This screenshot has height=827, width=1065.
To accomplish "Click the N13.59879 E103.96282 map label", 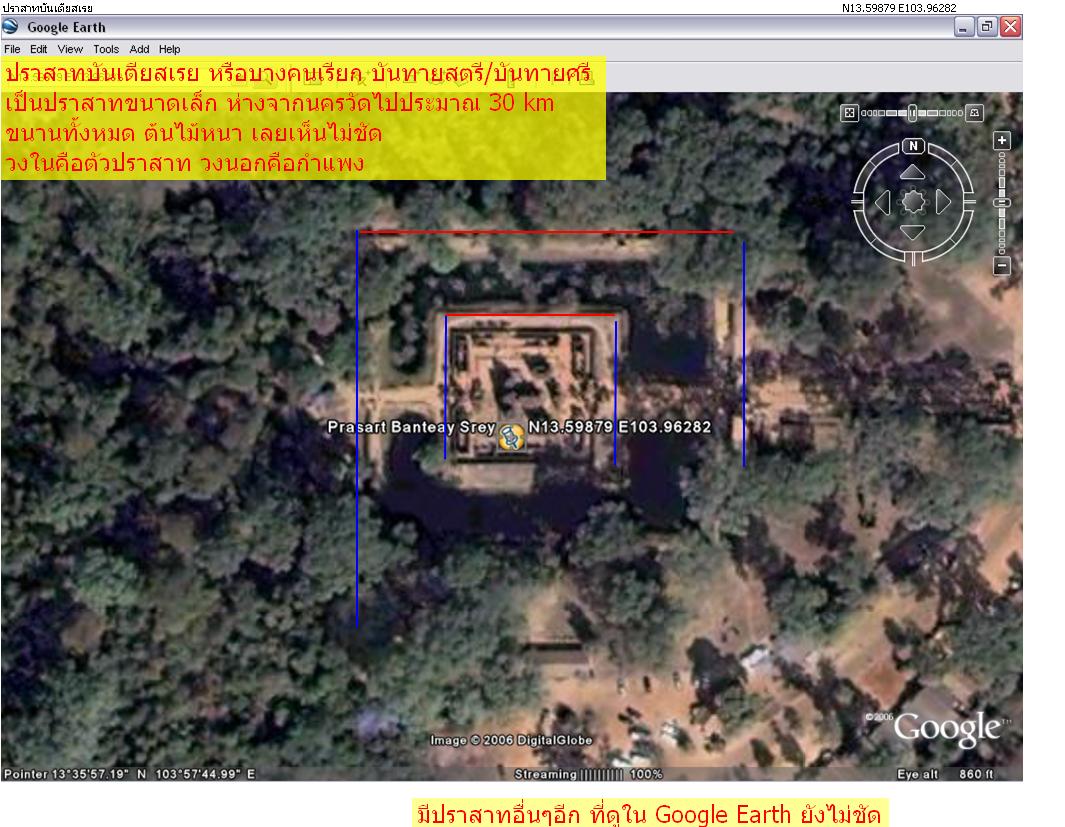I will click(619, 427).
